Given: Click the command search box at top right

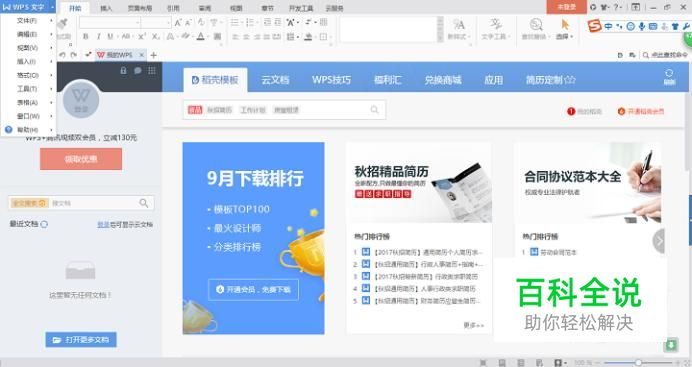Looking at the screenshot, I should (x=666, y=55).
